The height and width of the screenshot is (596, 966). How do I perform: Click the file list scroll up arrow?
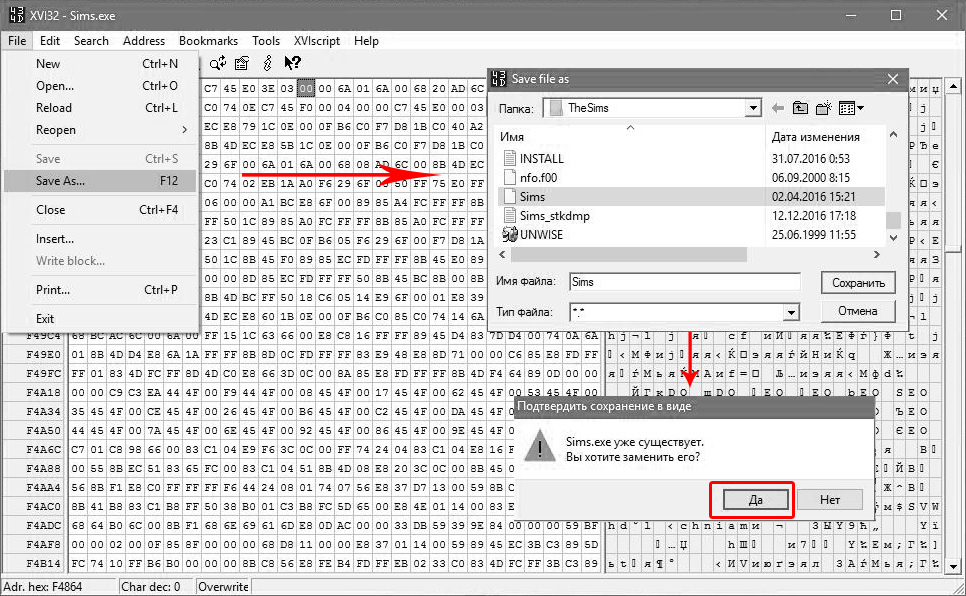[893, 135]
